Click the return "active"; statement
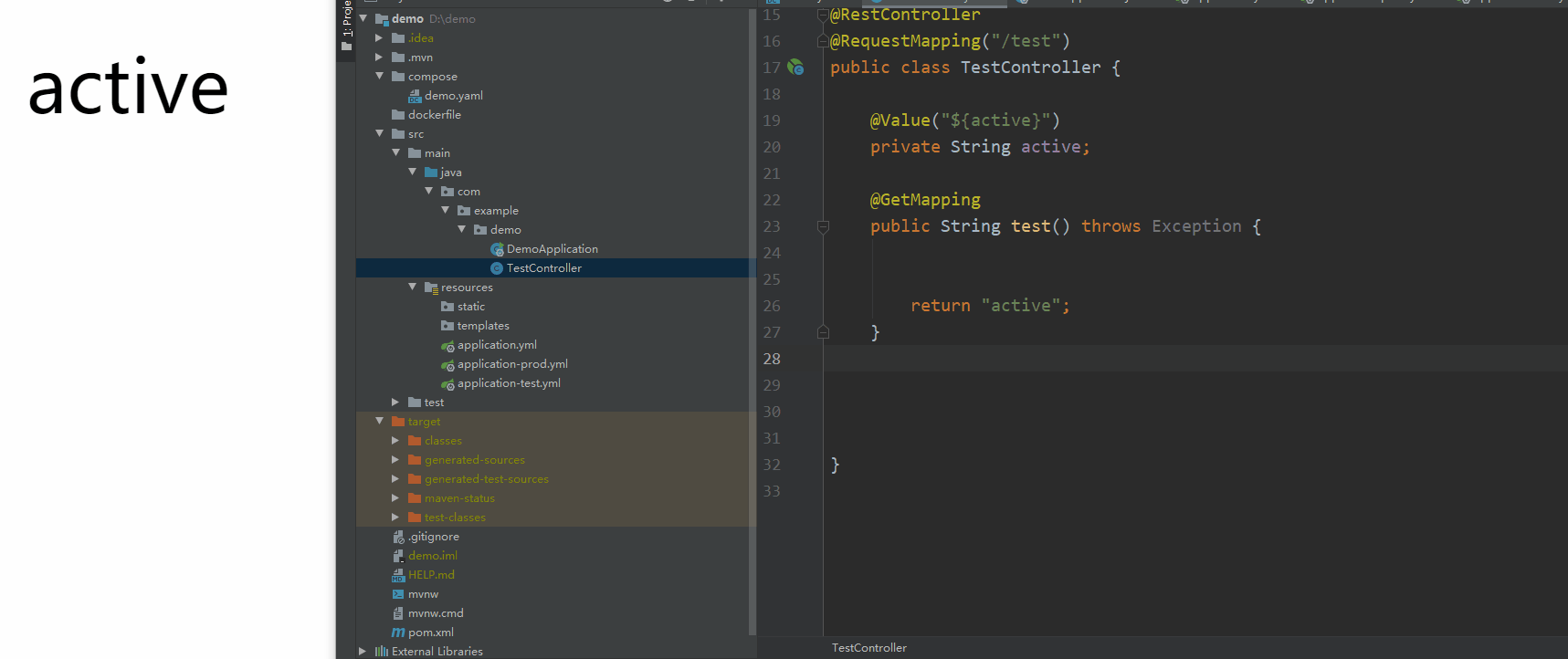The width and height of the screenshot is (1568, 659). tap(990, 306)
